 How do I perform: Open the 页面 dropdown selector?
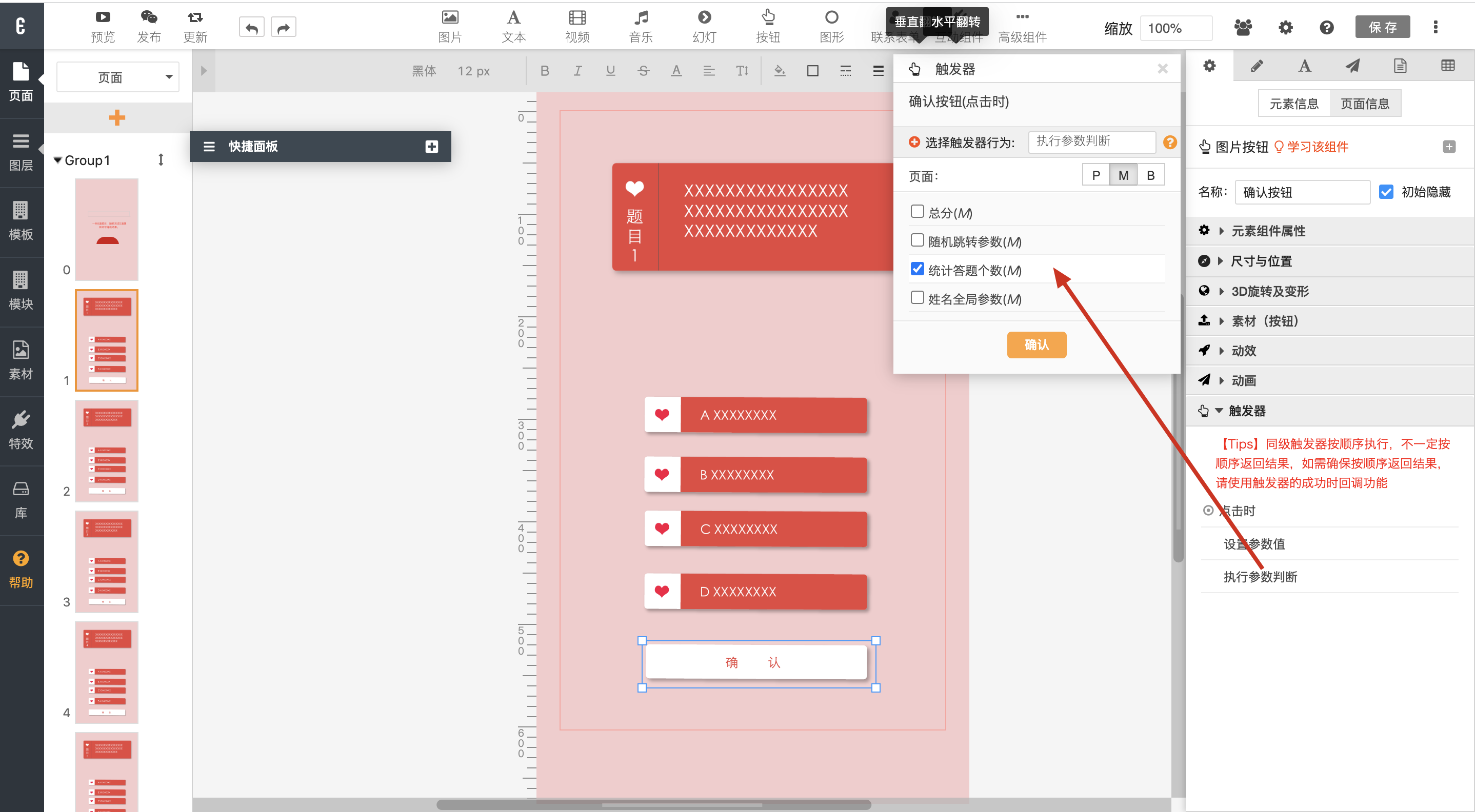click(118, 77)
